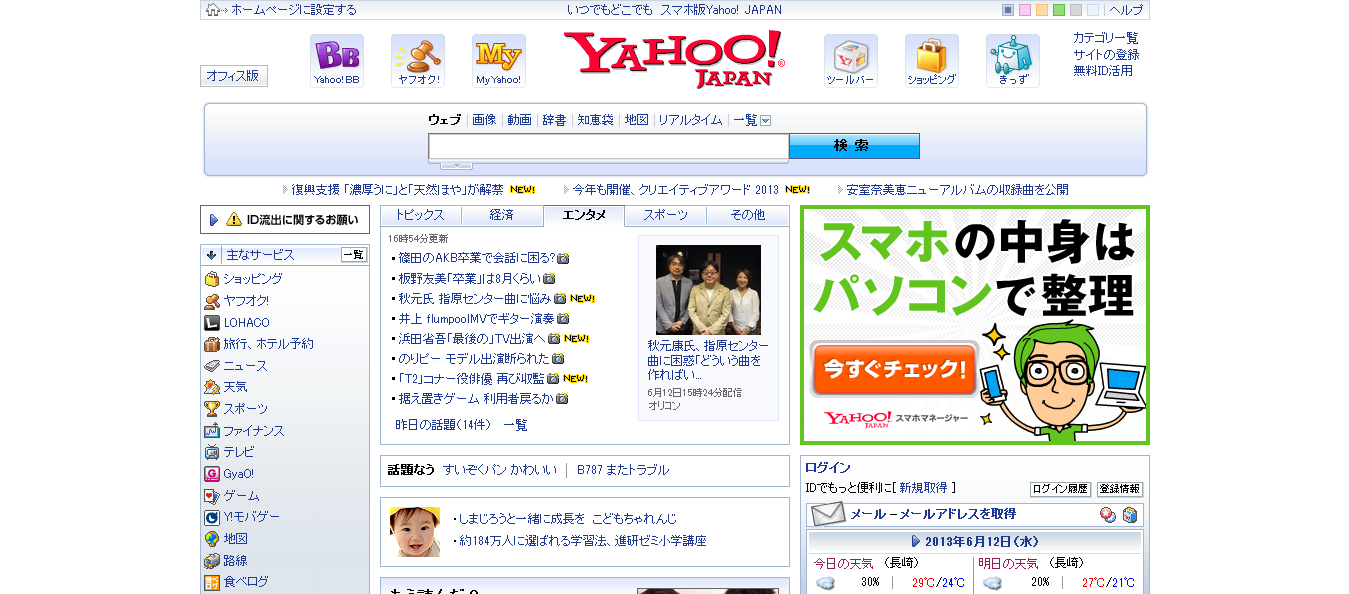Open headline 秋元氏 指原センター曲に悩み
The image size is (1349, 594).
475,298
